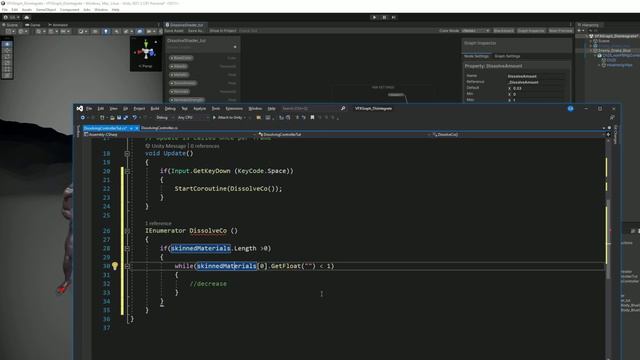Click Undo icon in Visual Studio toolbar
The width and height of the screenshot is (640, 360).
(134, 118)
